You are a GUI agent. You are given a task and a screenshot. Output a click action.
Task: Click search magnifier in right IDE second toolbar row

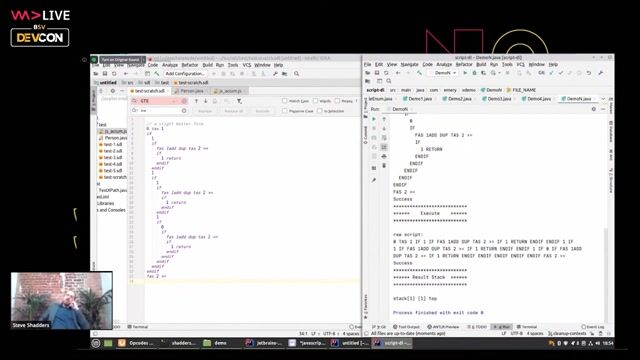pos(389,81)
